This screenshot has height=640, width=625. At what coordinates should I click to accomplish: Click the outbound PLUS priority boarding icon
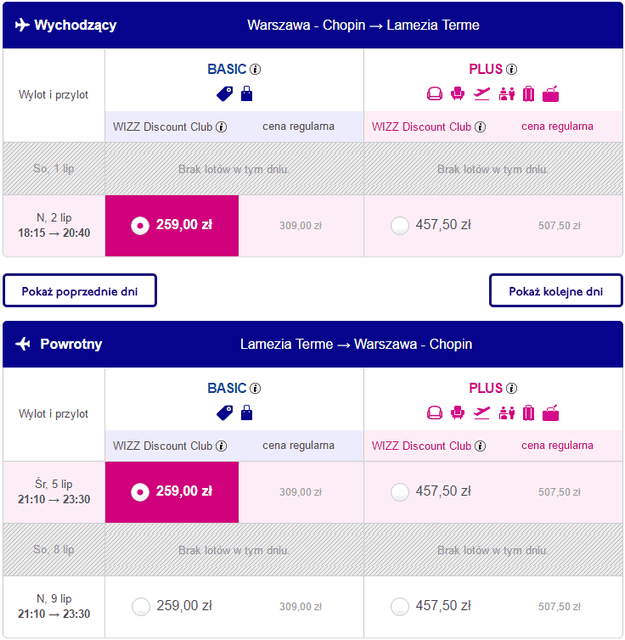pyautogui.click(x=482, y=94)
